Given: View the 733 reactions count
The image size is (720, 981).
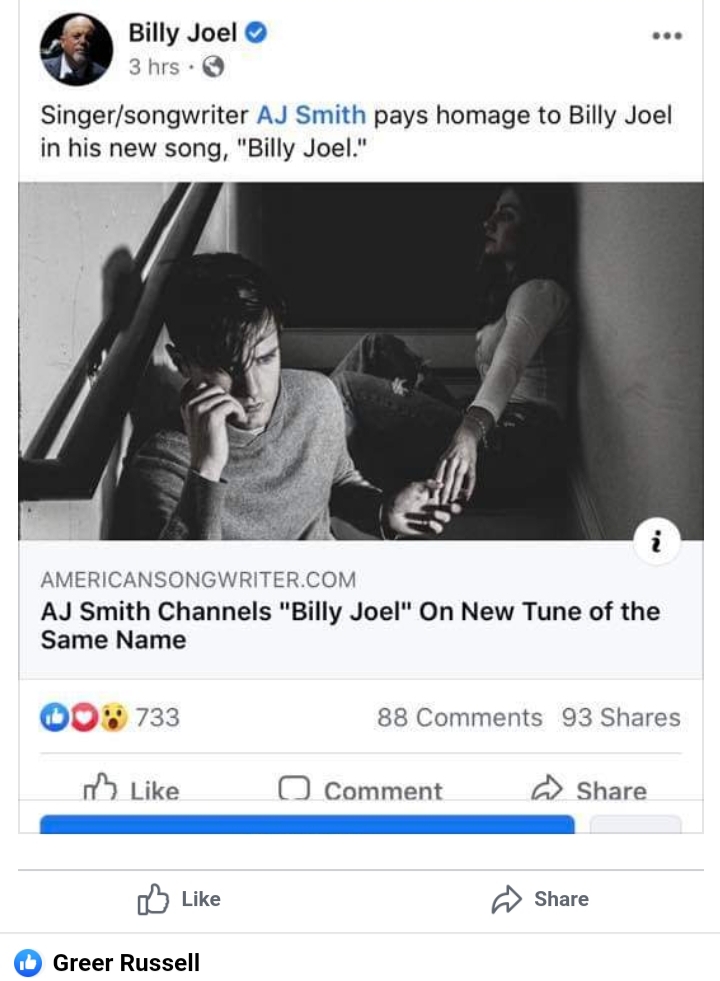Looking at the screenshot, I should [158, 717].
